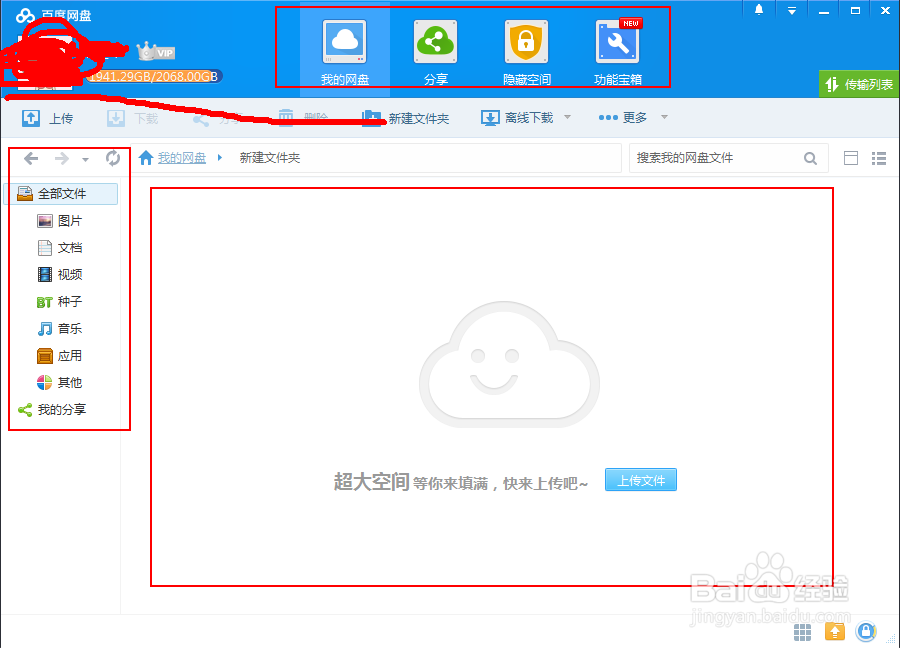Image resolution: width=900 pixels, height=648 pixels.
Task: Select the 其他 category
Action: [60, 383]
